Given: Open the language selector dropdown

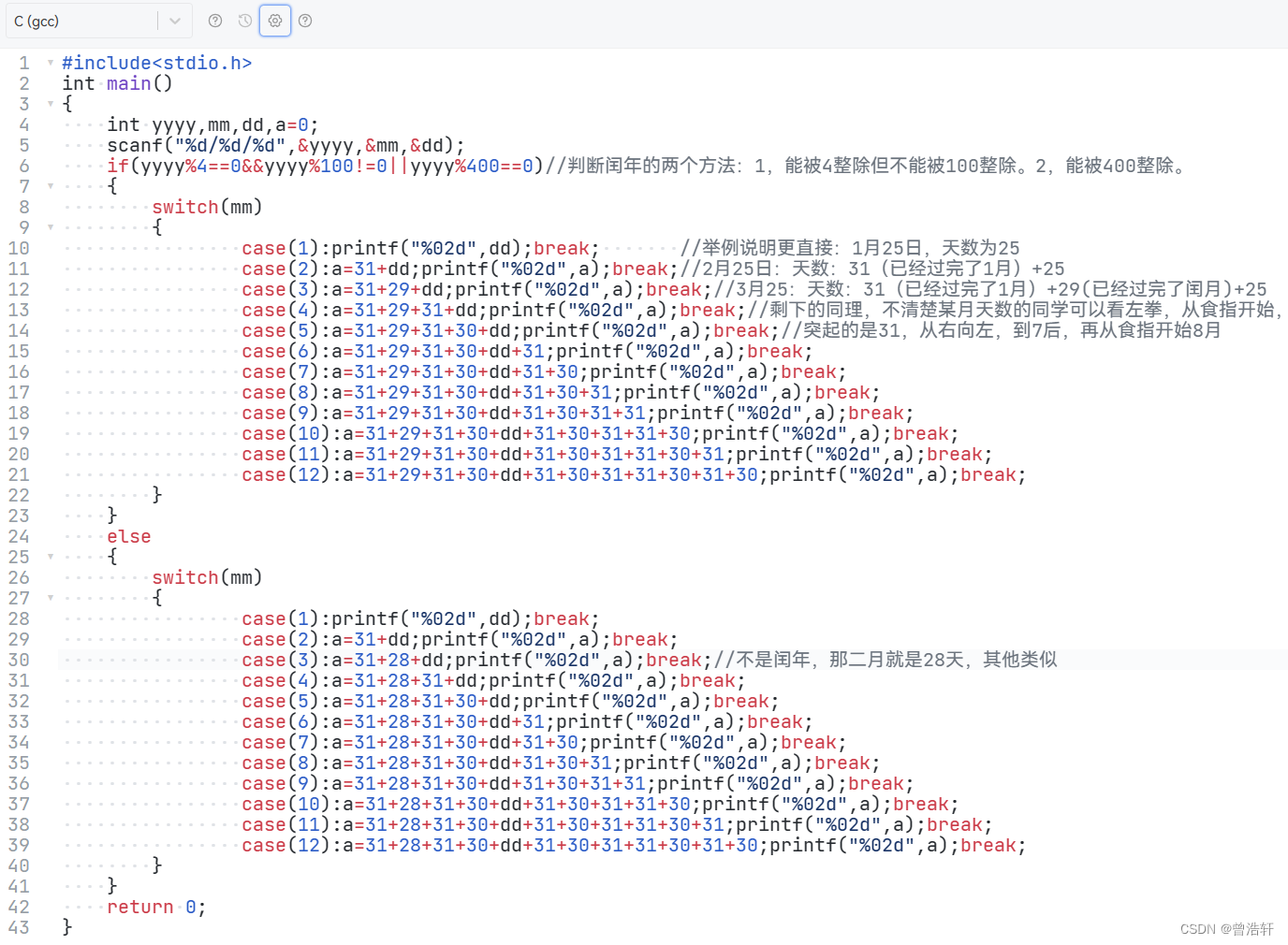Looking at the screenshot, I should (x=175, y=21).
